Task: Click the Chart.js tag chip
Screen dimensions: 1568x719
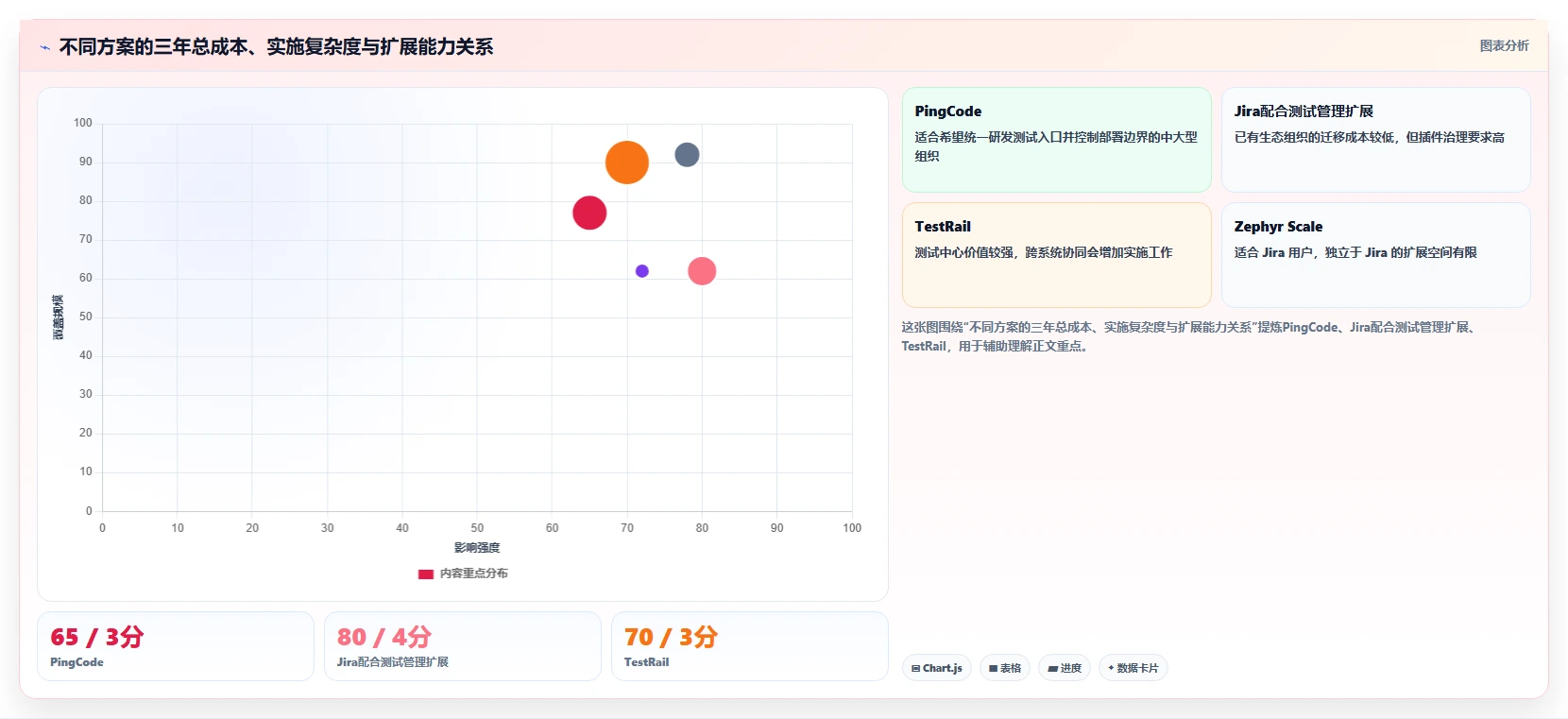Action: [937, 668]
